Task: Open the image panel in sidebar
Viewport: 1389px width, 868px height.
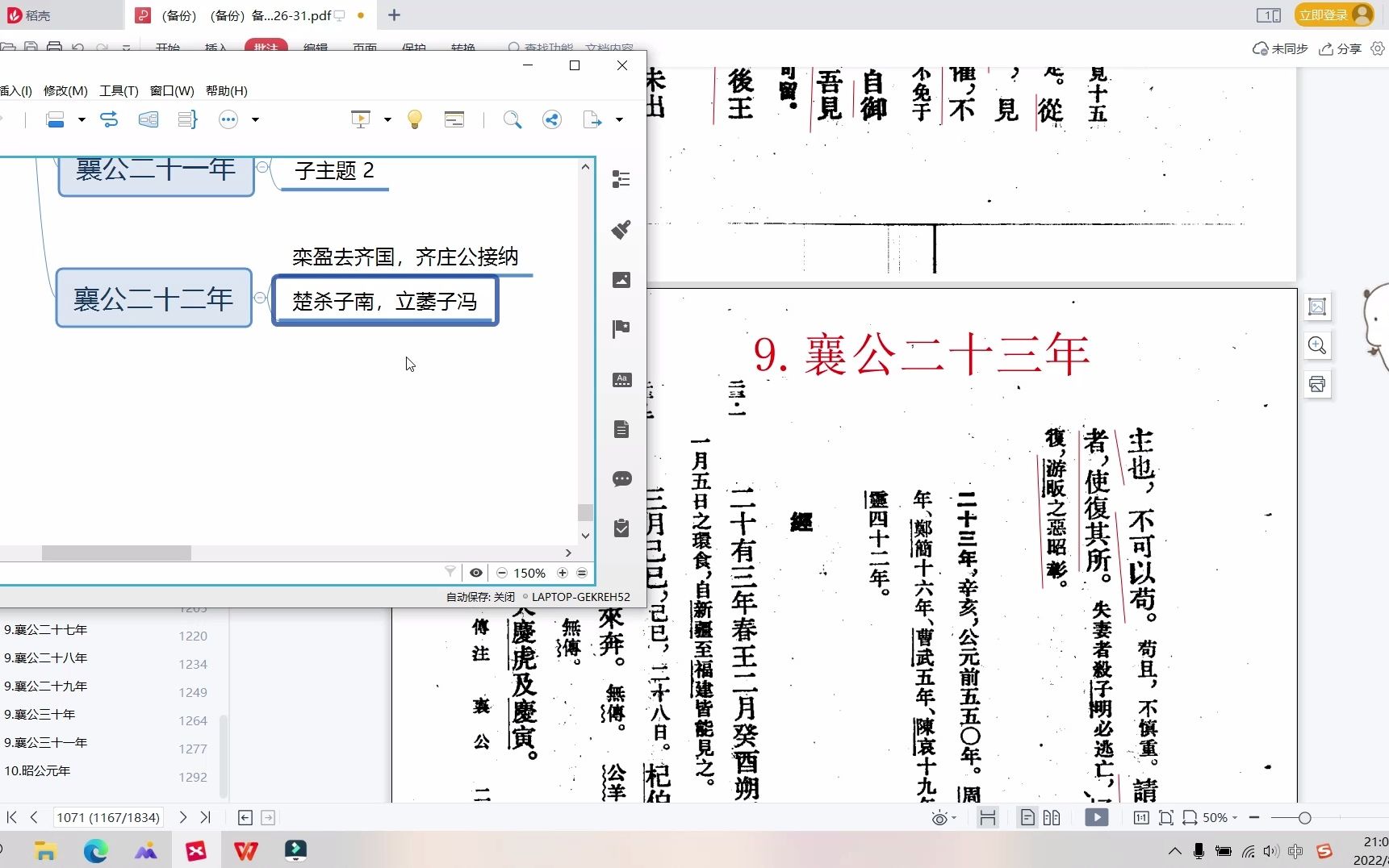Action: click(621, 280)
